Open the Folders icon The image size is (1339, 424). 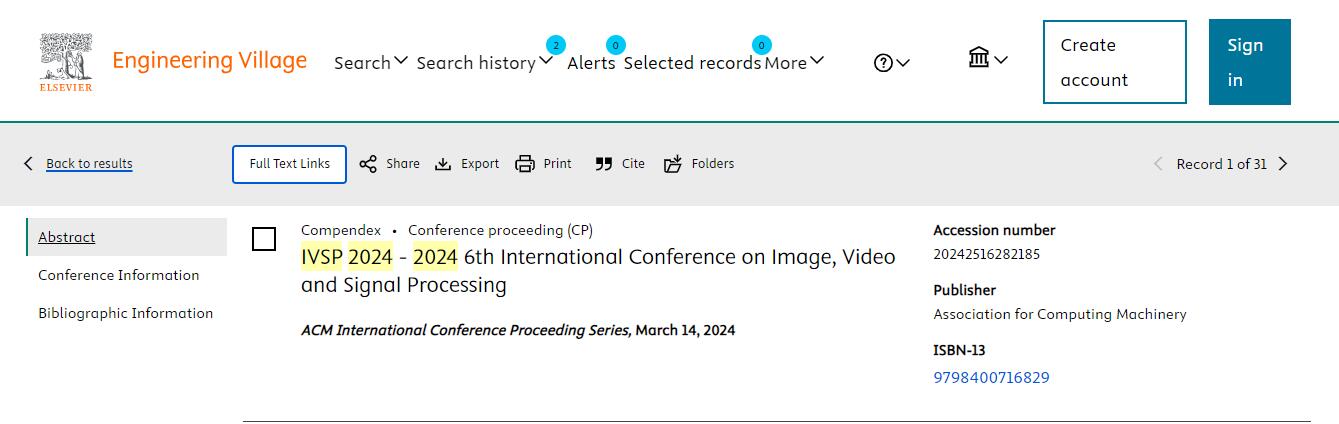click(673, 164)
